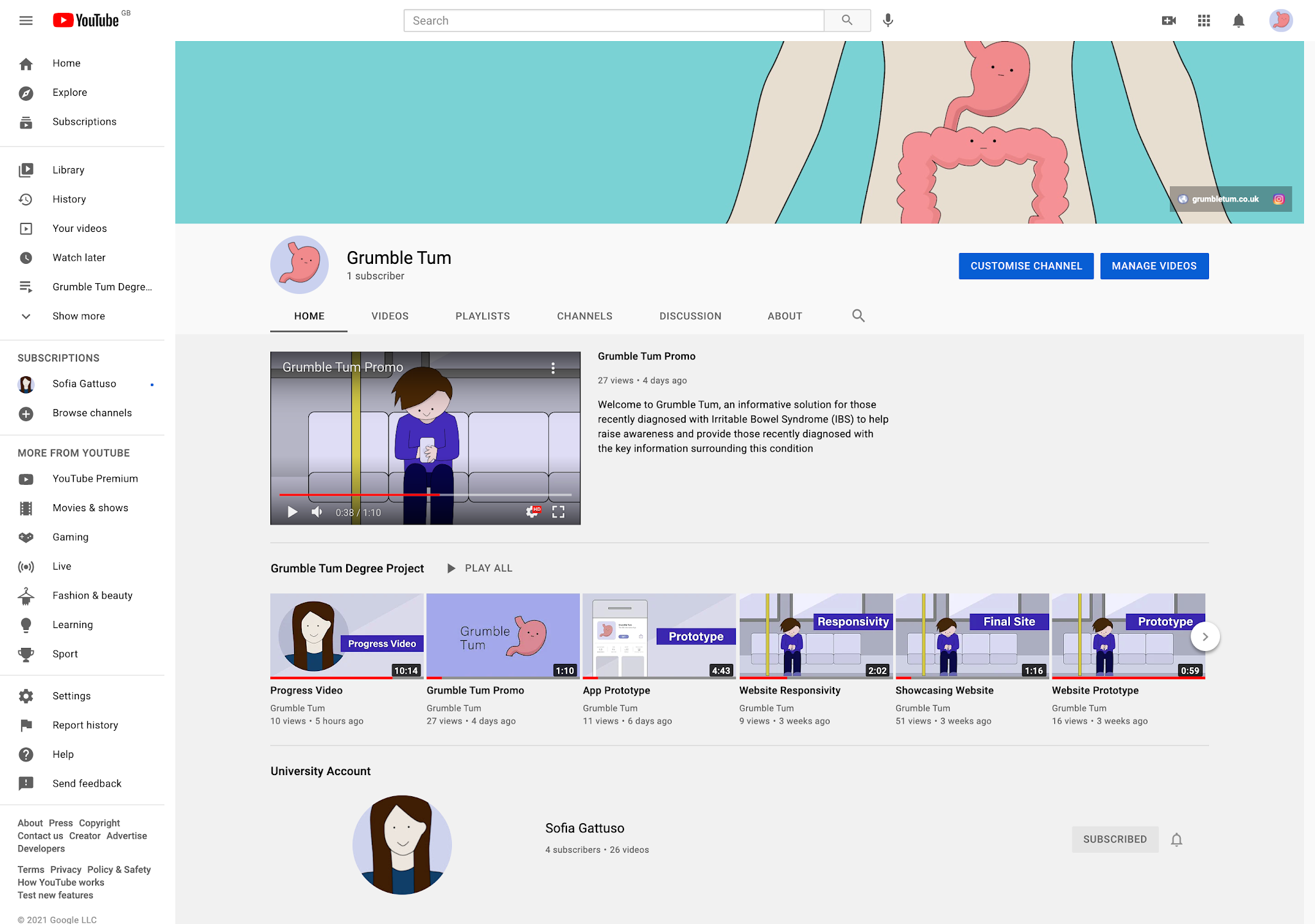
Task: Click the MANAGE VIDEOS button
Action: 1154,266
